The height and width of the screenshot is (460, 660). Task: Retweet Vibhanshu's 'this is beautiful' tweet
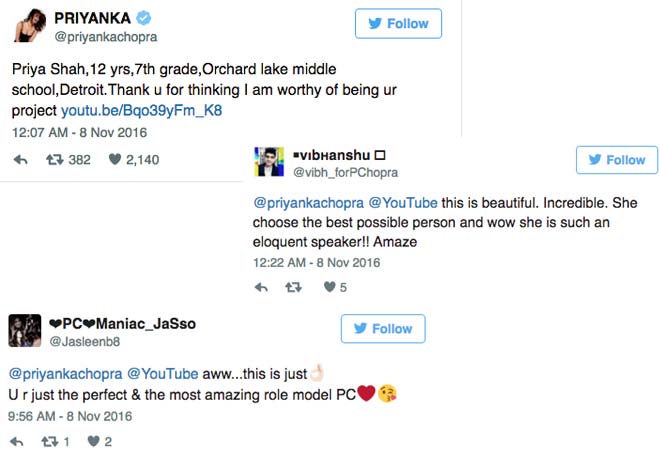294,287
